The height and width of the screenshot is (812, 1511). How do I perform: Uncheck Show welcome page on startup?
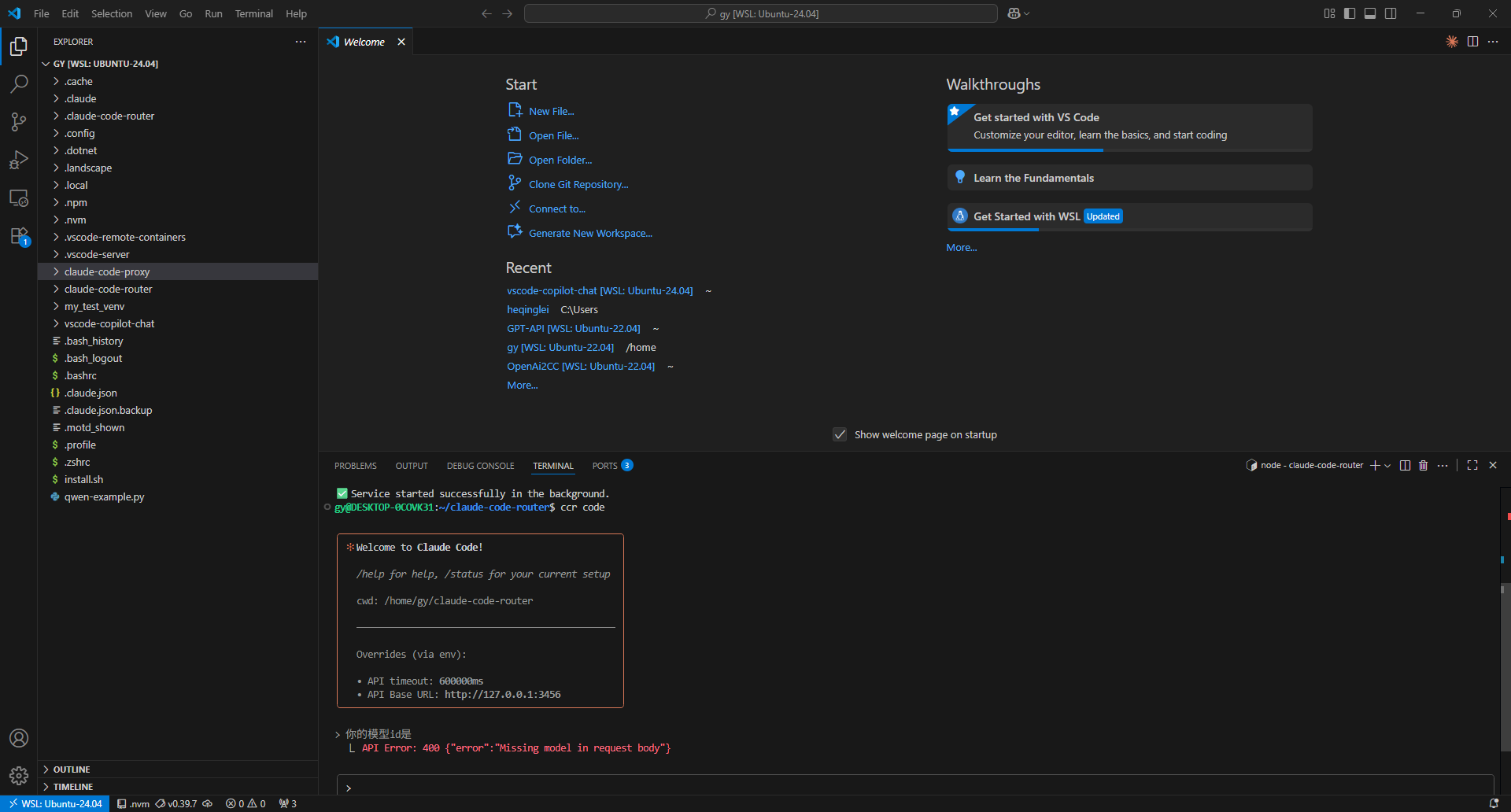pyautogui.click(x=840, y=434)
